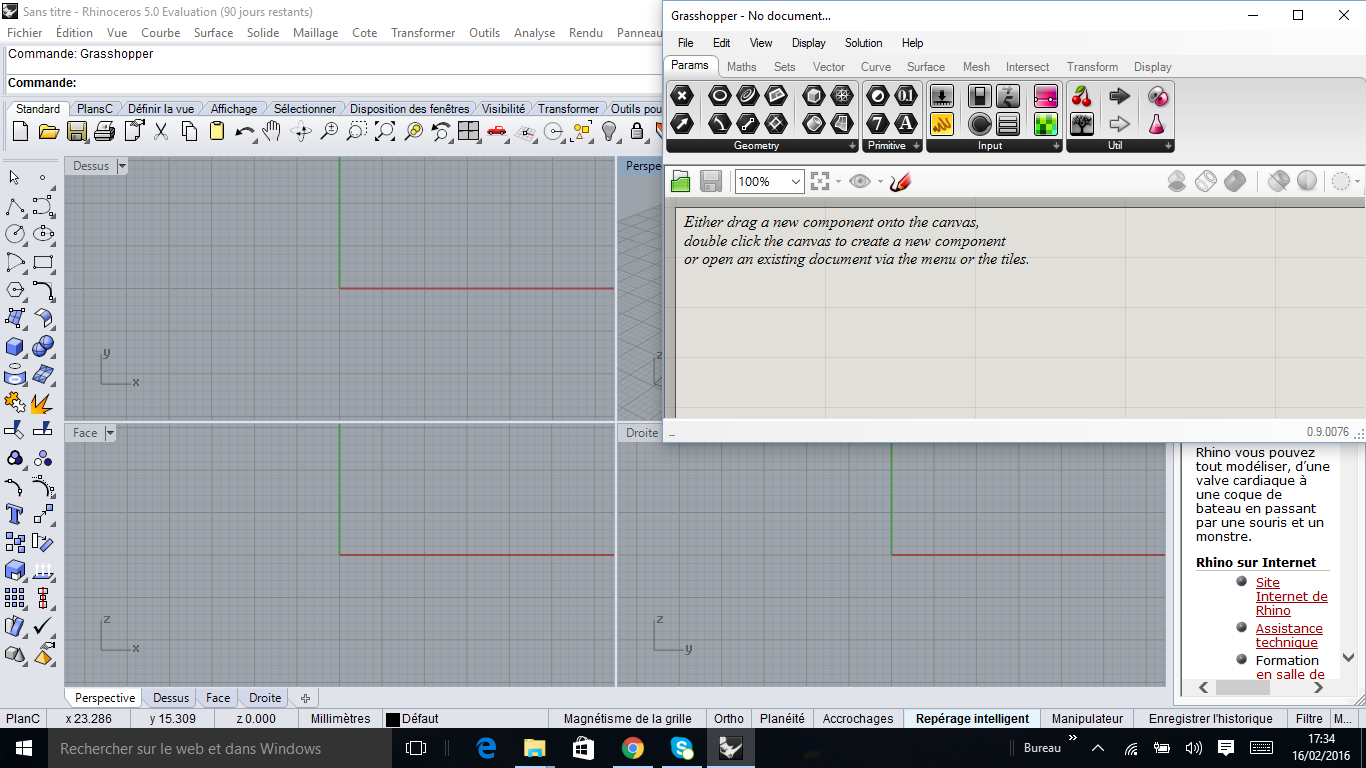Click the Point parameter icon in Grasshopper Geometry
Image resolution: width=1366 pixels, height=768 pixels.
click(681, 96)
